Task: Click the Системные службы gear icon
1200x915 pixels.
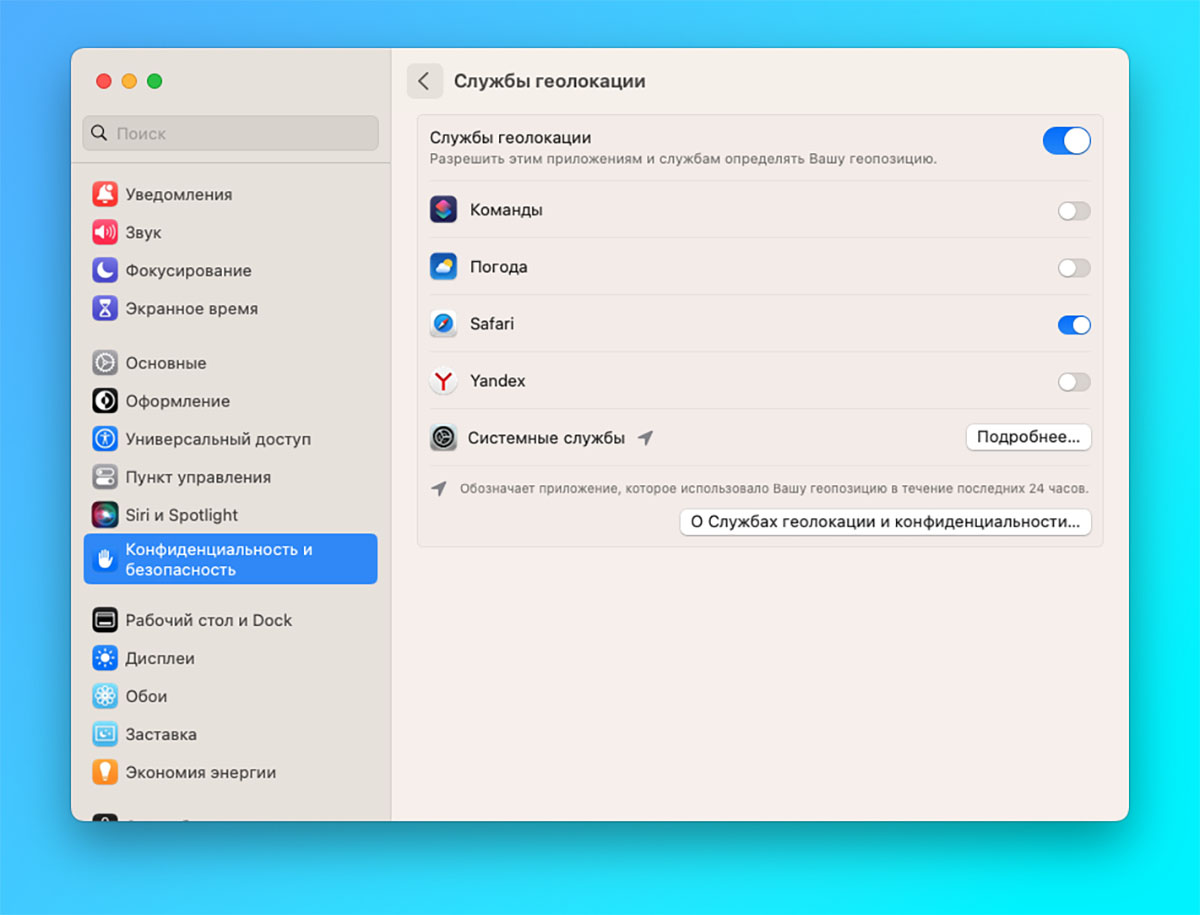Action: pos(443,438)
